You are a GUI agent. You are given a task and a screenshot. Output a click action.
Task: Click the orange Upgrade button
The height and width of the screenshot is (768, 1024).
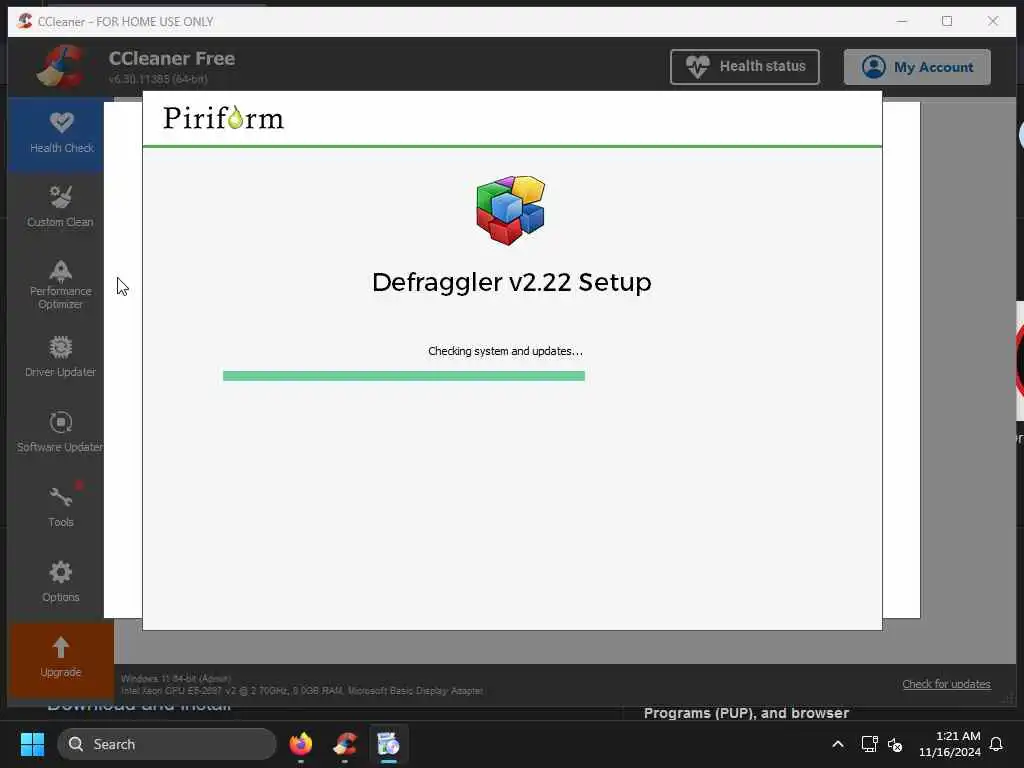click(60, 660)
